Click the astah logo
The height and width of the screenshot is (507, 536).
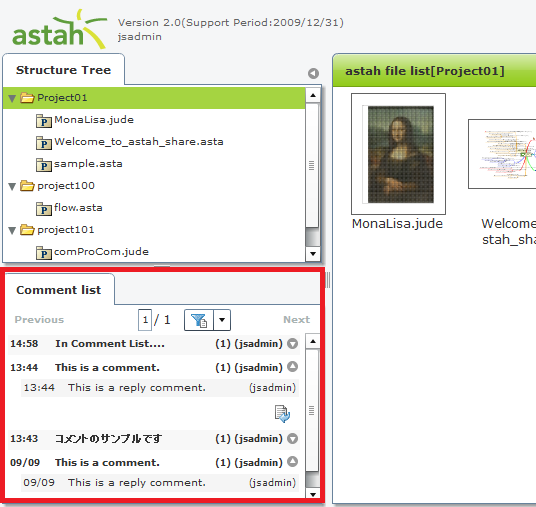click(x=59, y=30)
